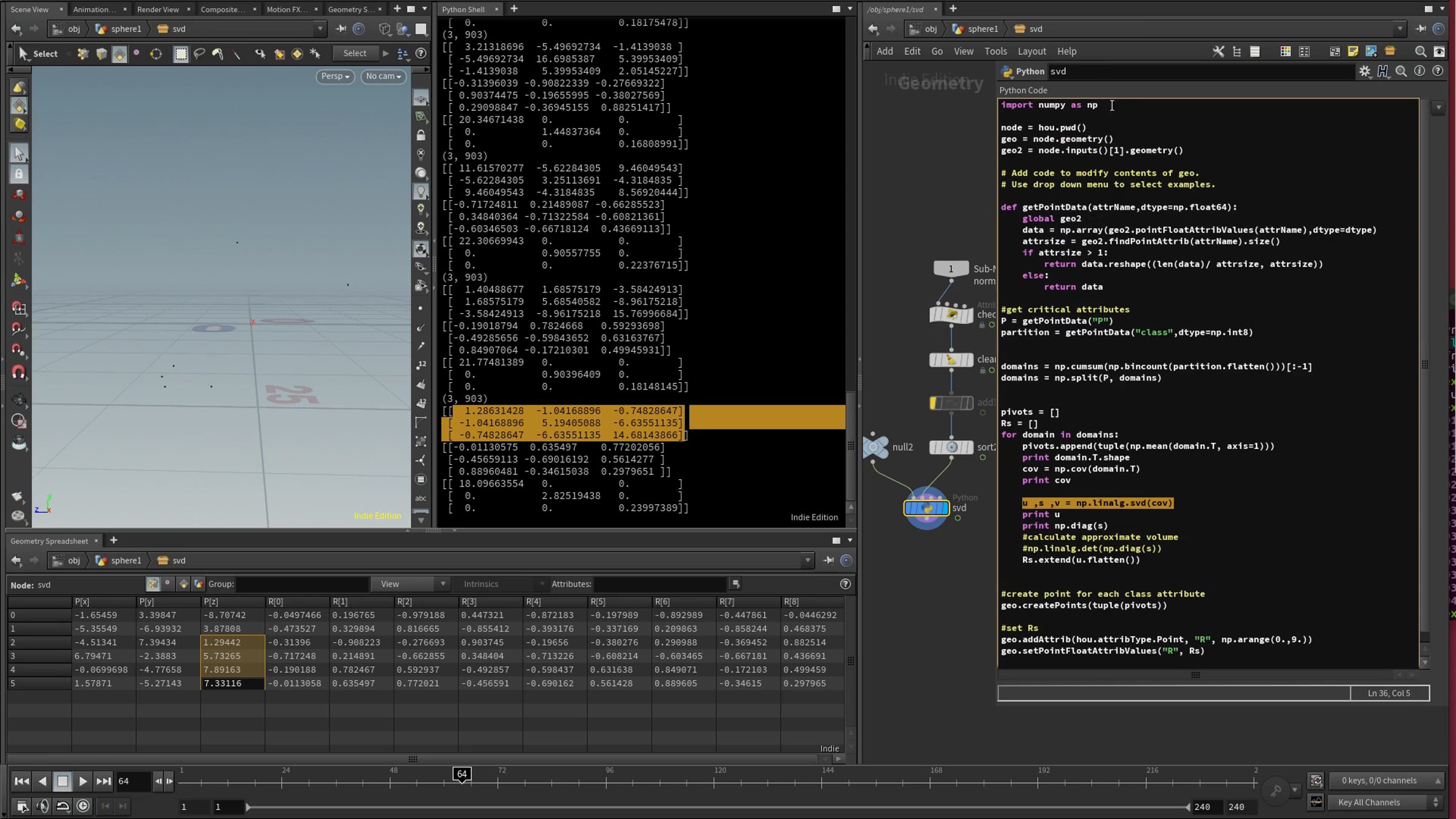Click the playback range slider bar
1456x819 pixels.
718,807
